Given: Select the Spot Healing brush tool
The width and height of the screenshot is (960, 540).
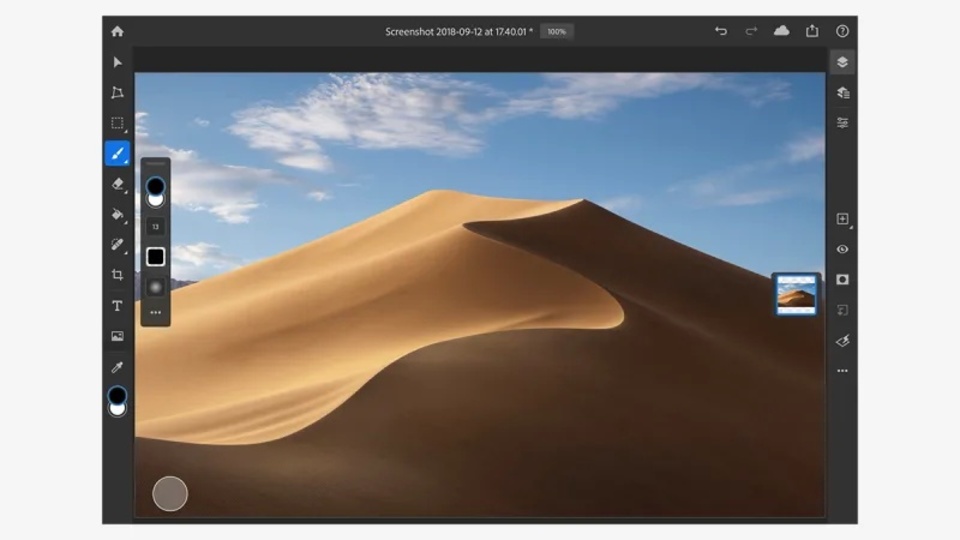Looking at the screenshot, I should pyautogui.click(x=118, y=244).
